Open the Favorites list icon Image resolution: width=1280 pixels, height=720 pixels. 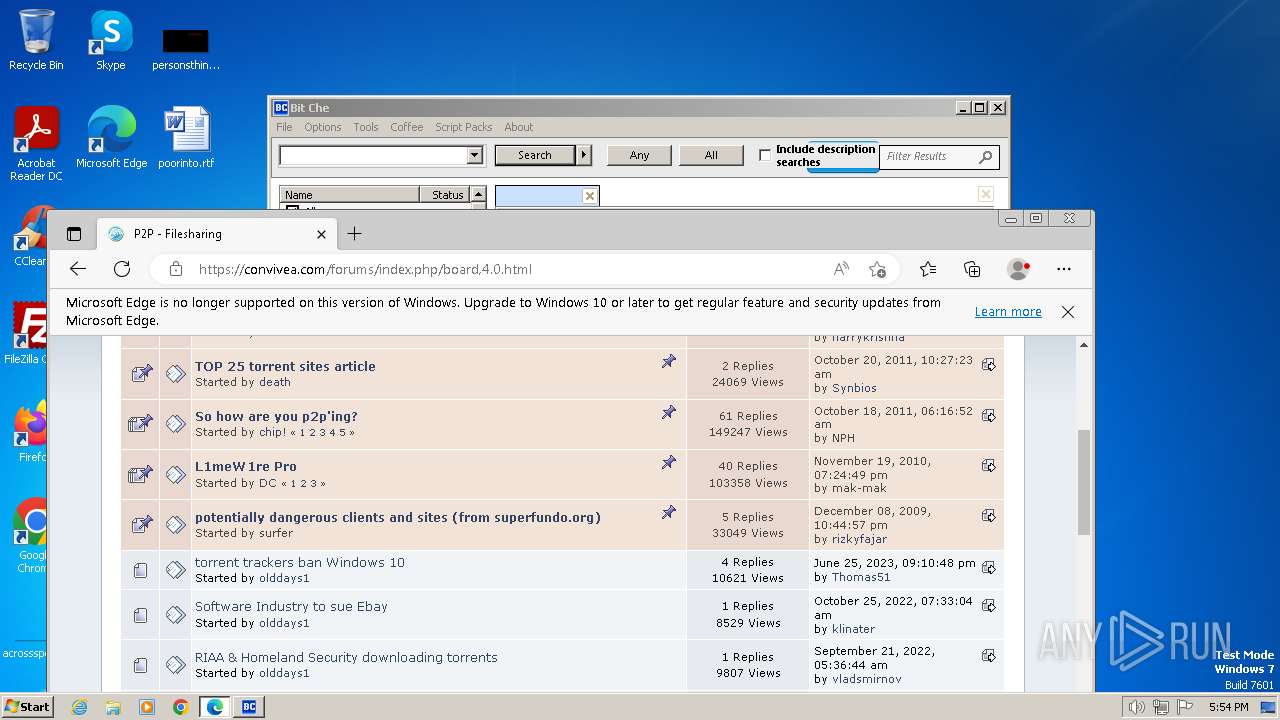[928, 269]
